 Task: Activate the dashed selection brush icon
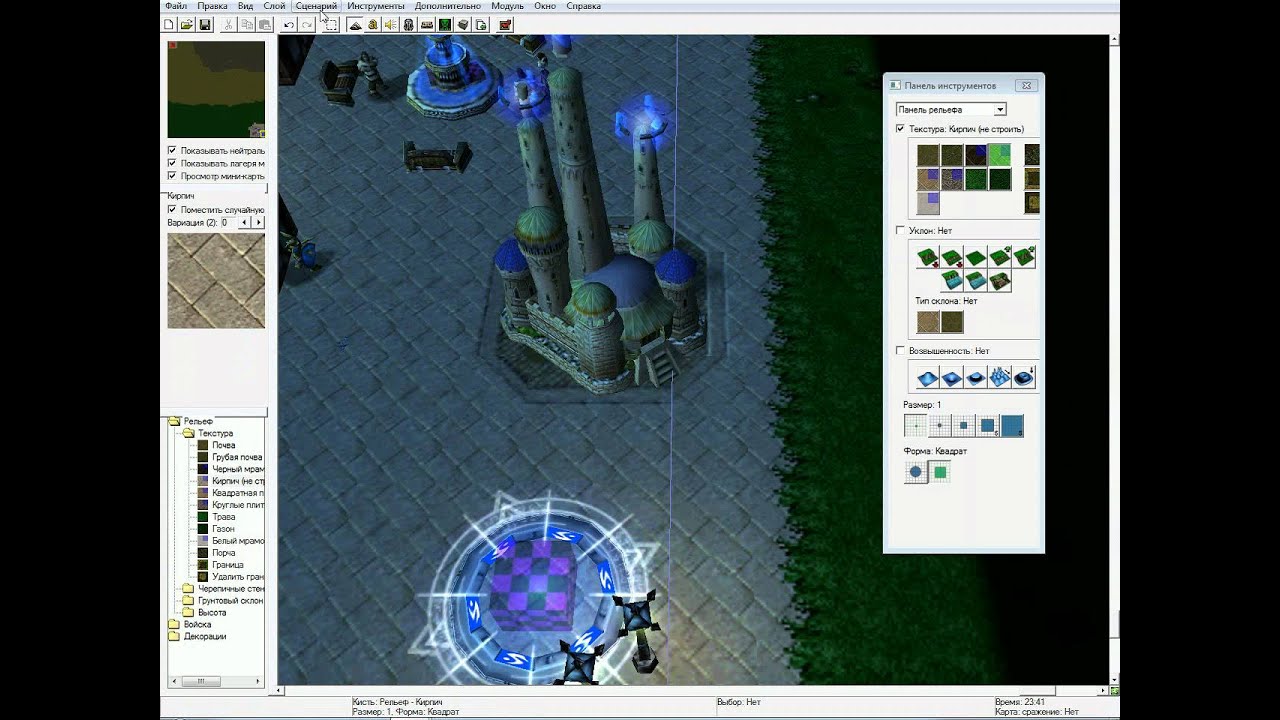pyautogui.click(x=331, y=24)
